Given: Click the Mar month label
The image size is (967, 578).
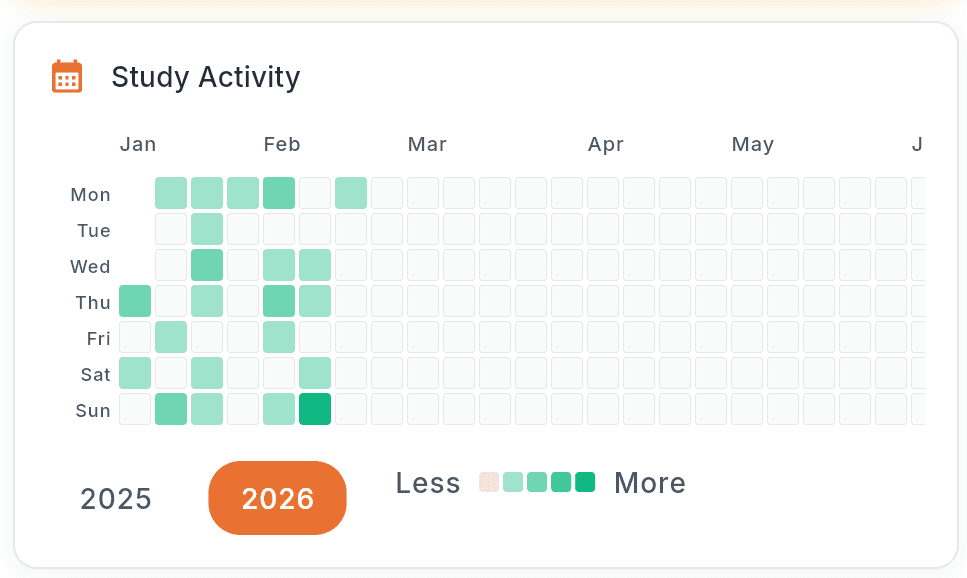Looking at the screenshot, I should click(x=427, y=144).
